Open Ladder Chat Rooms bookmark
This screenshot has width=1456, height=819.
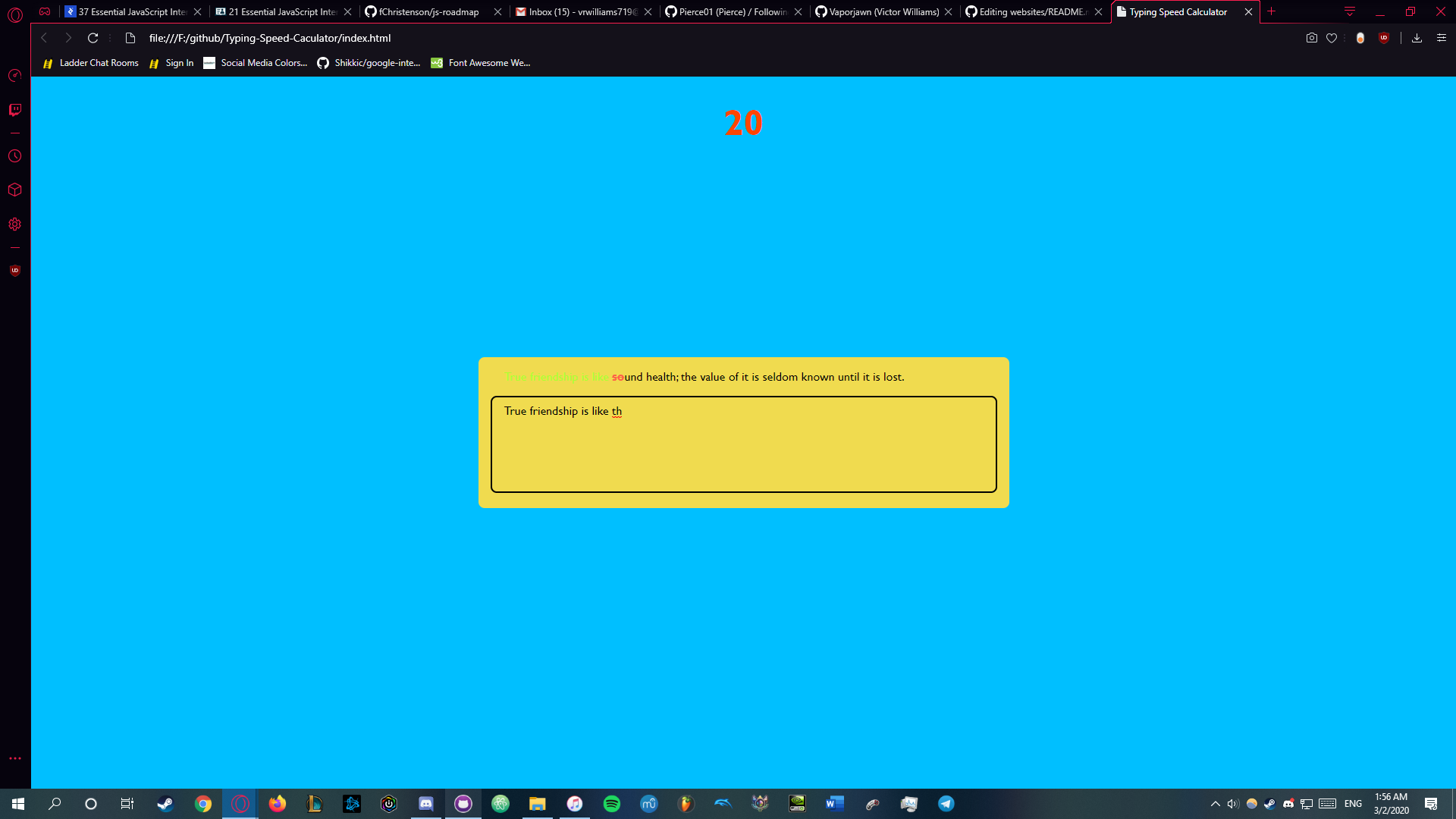point(91,63)
